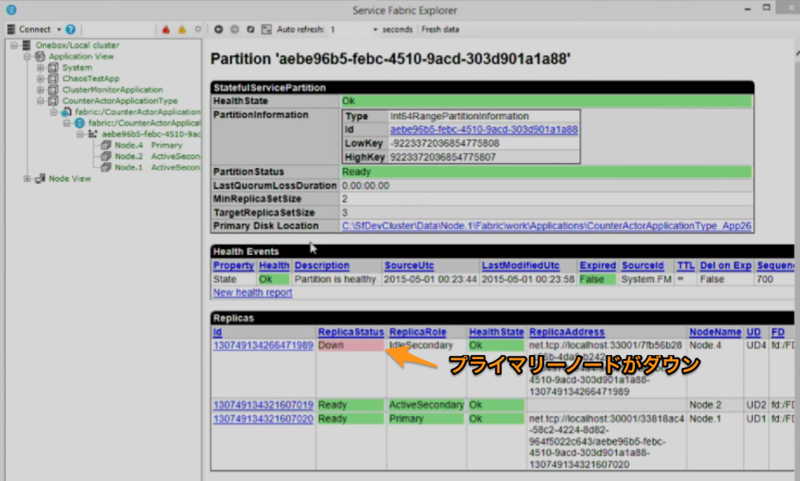Sort health events by Expired column
The image size is (800, 481).
click(x=597, y=265)
